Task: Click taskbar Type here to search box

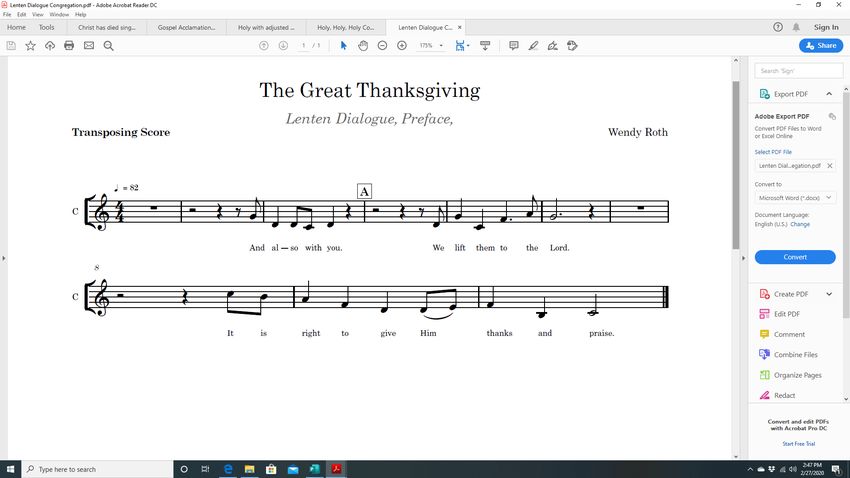Action: (x=98, y=469)
